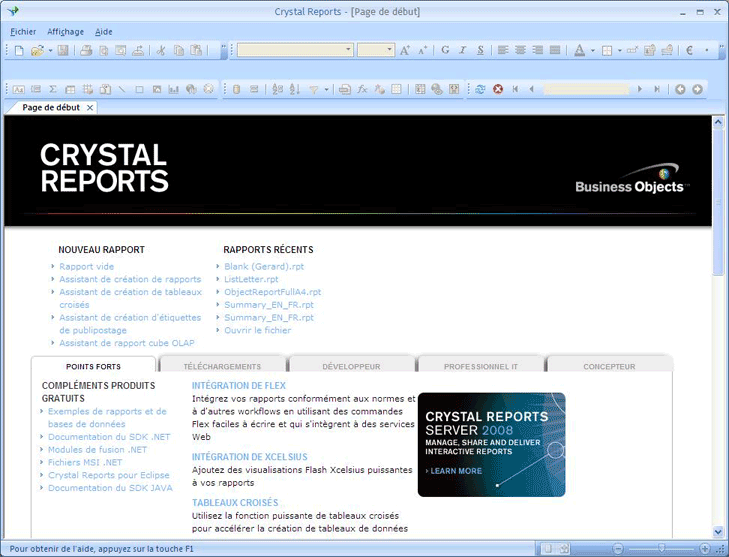The height and width of the screenshot is (557, 729).
Task: Select align right
Action: pos(537,50)
